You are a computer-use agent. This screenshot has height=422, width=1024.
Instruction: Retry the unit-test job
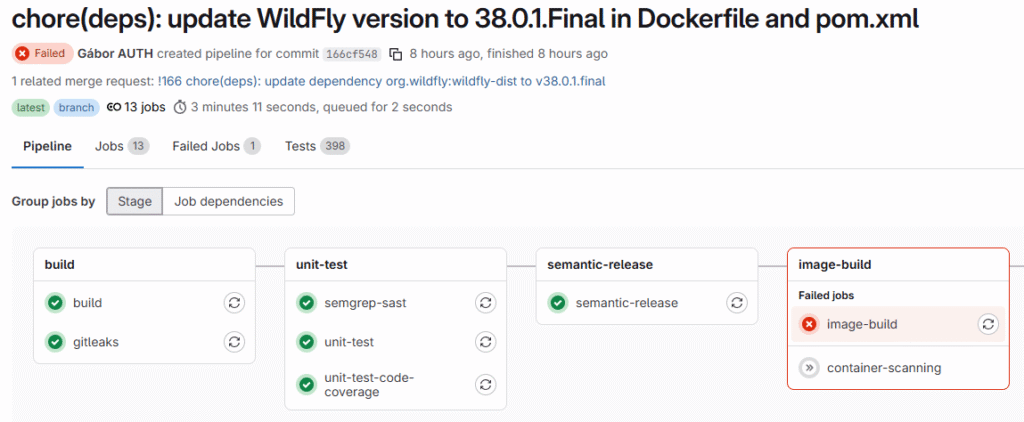point(485,342)
